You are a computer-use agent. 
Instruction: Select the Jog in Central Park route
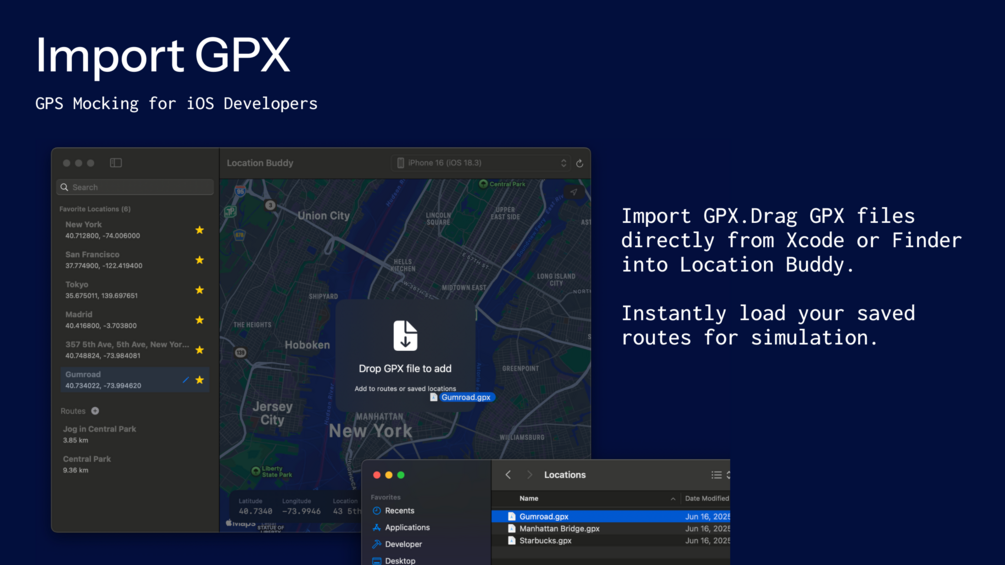135,434
